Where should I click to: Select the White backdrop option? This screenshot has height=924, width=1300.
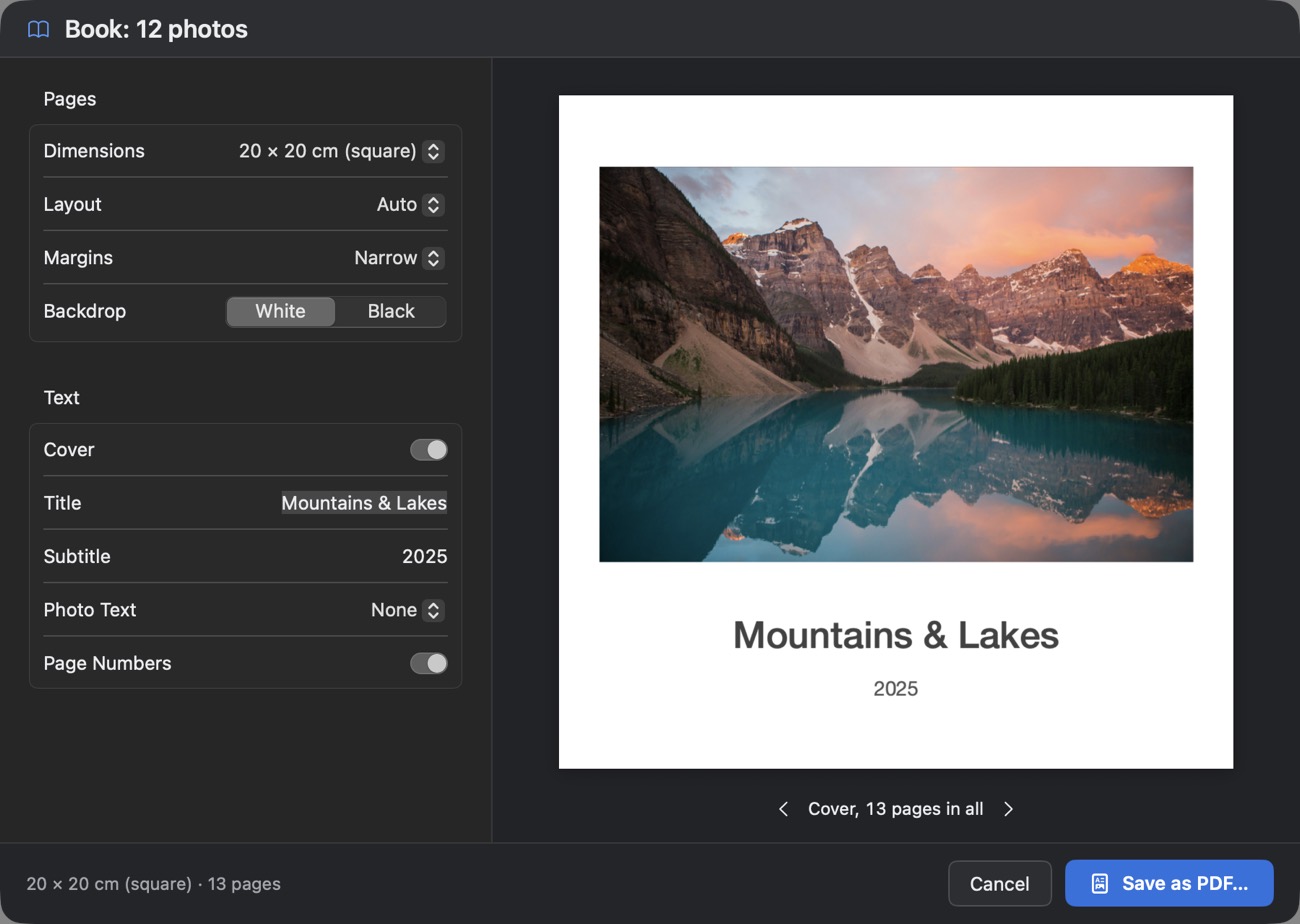point(280,311)
